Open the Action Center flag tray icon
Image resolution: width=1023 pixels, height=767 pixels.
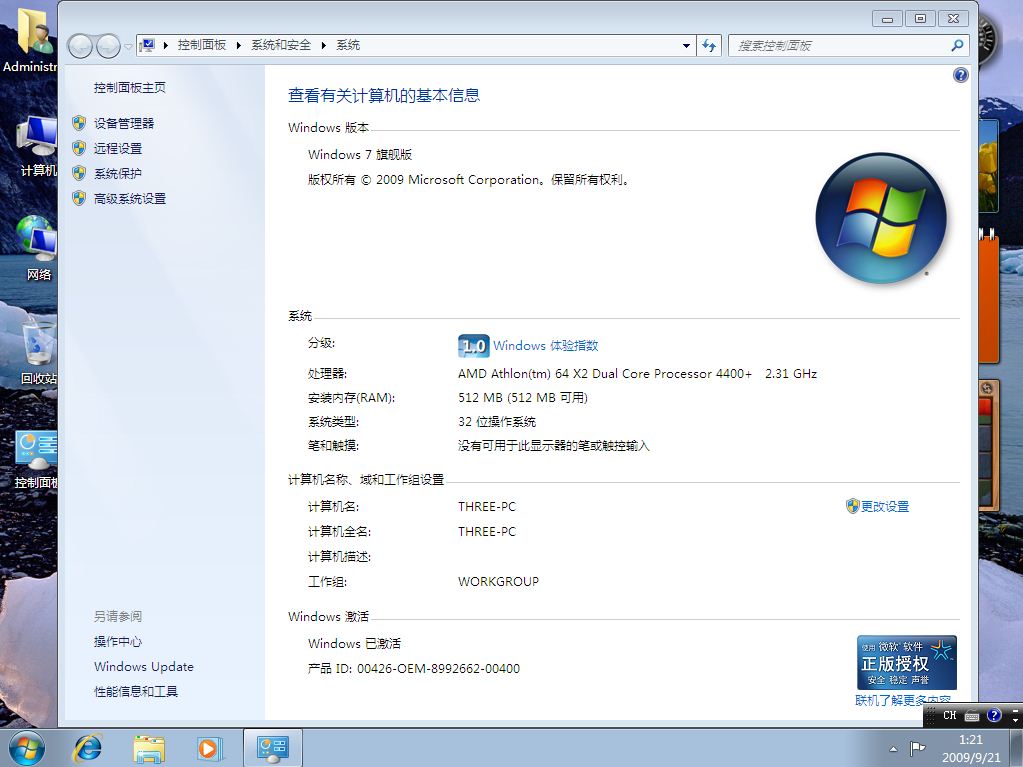pyautogui.click(x=917, y=748)
